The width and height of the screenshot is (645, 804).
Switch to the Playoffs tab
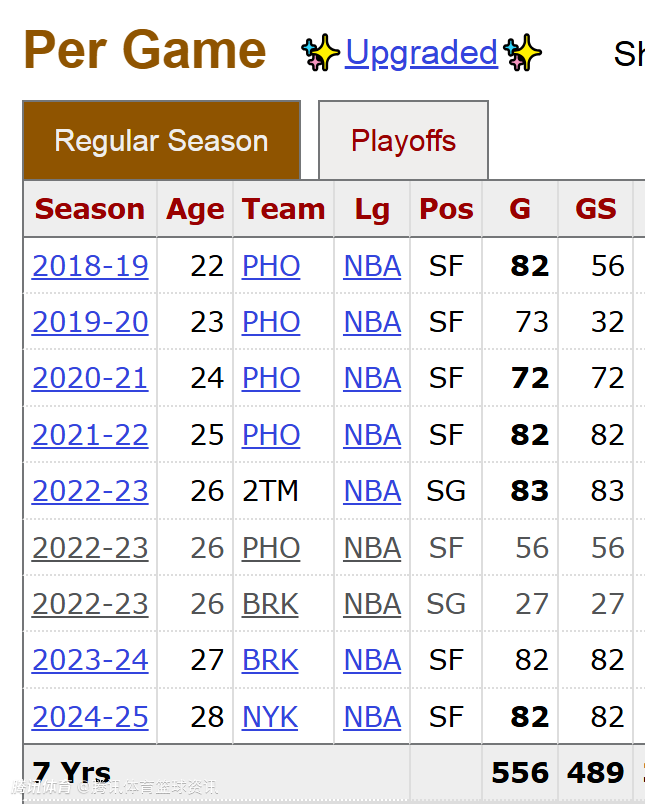click(403, 141)
